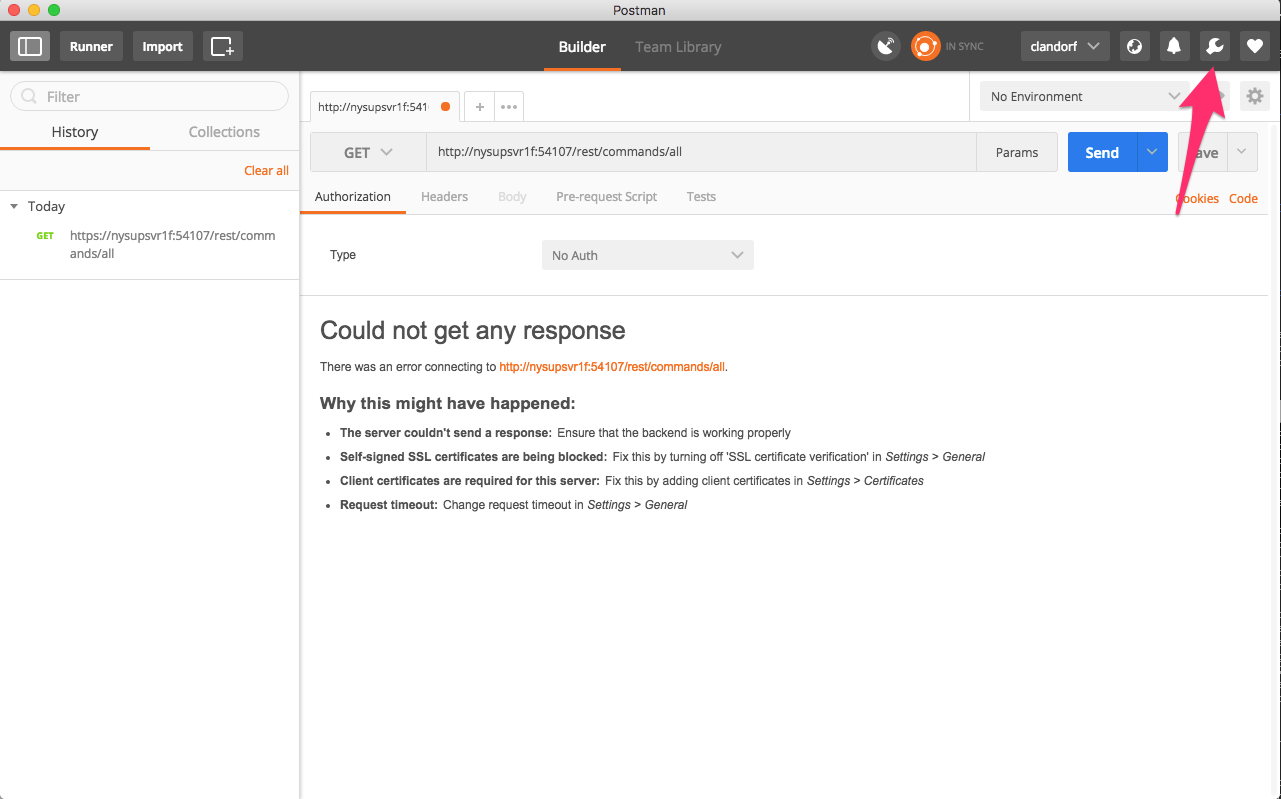The width and height of the screenshot is (1281, 799).
Task: Expand the GET method dropdown
Action: tap(368, 153)
